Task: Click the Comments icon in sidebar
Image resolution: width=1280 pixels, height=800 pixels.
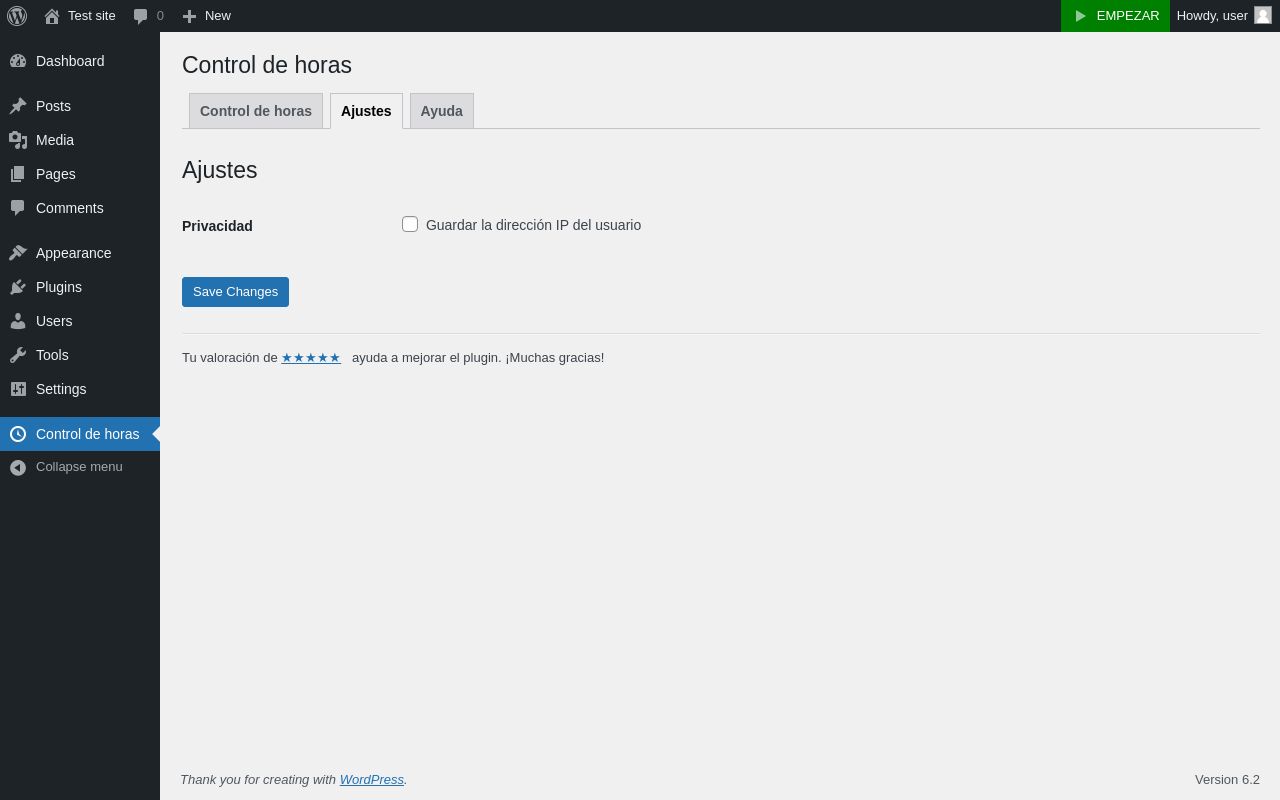Action: [18, 208]
